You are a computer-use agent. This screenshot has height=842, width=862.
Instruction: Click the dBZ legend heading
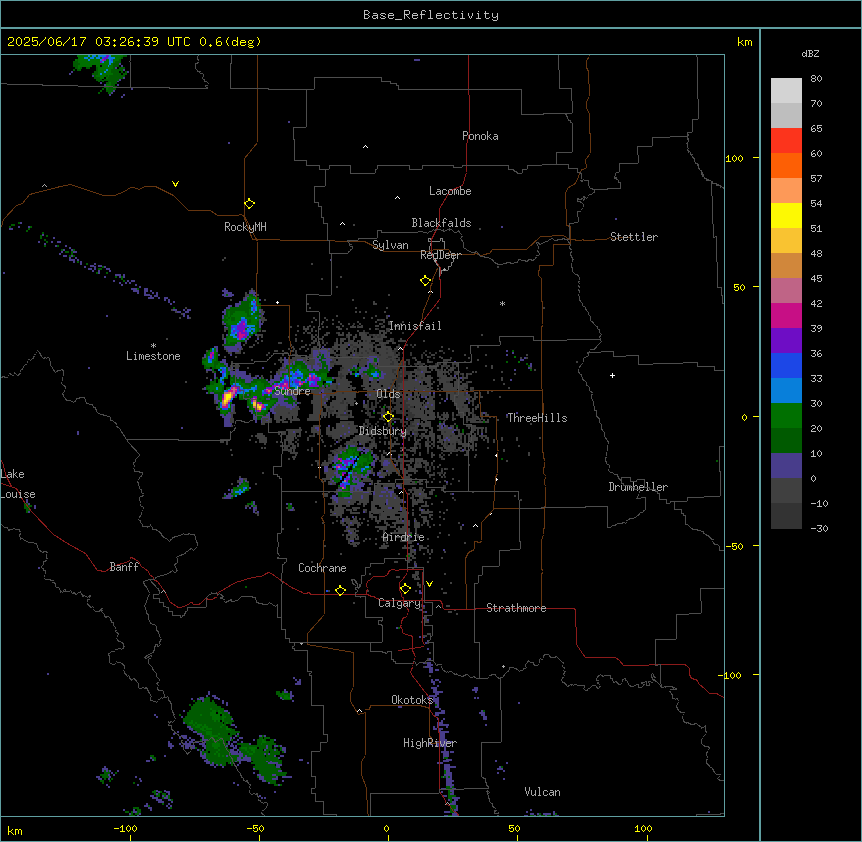(810, 54)
